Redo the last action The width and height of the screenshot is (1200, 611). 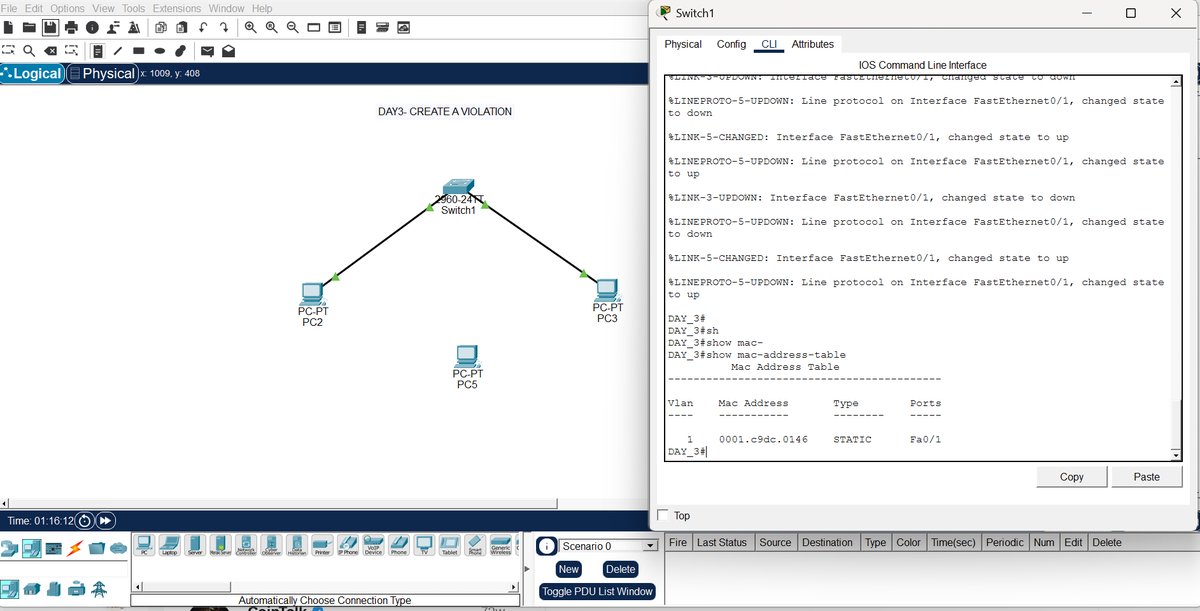(224, 27)
